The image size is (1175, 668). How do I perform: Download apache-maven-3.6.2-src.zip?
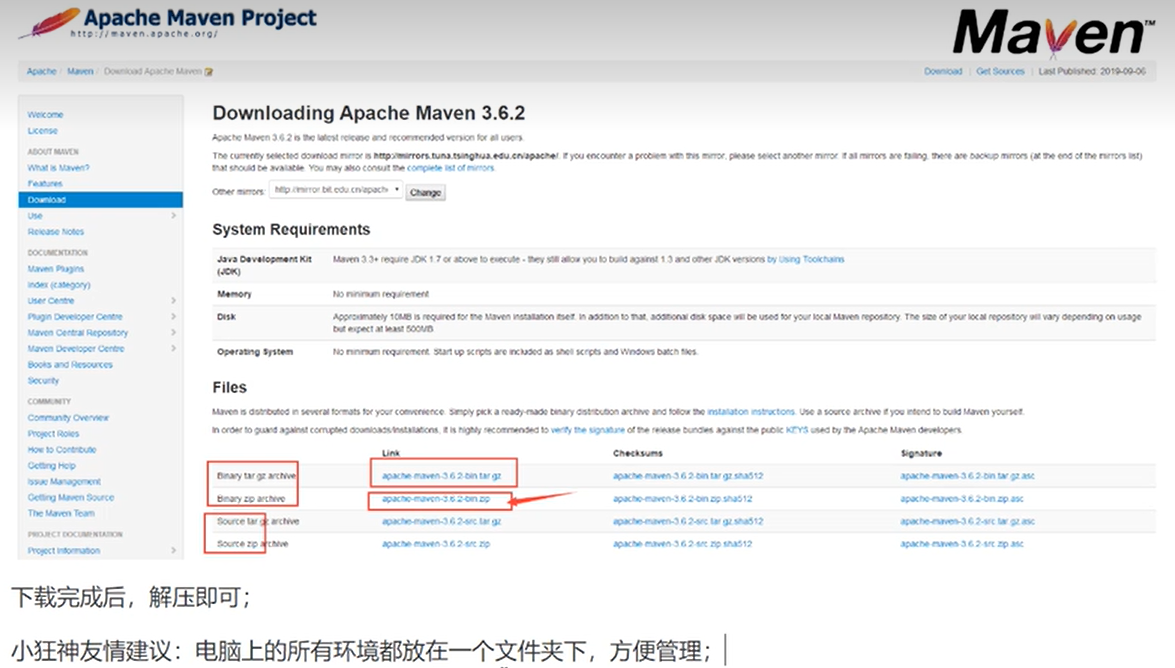pos(435,544)
